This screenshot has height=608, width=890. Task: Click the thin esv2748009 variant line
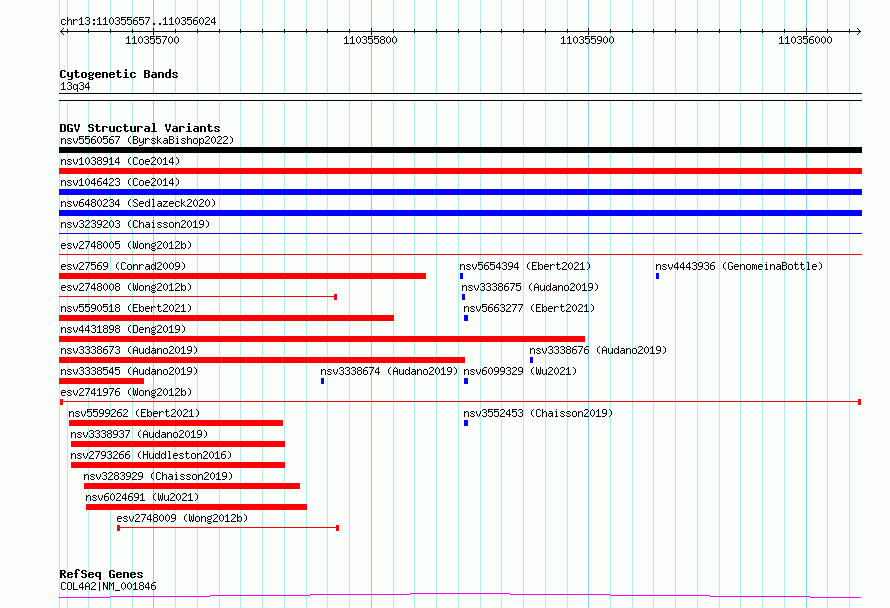coord(228,528)
